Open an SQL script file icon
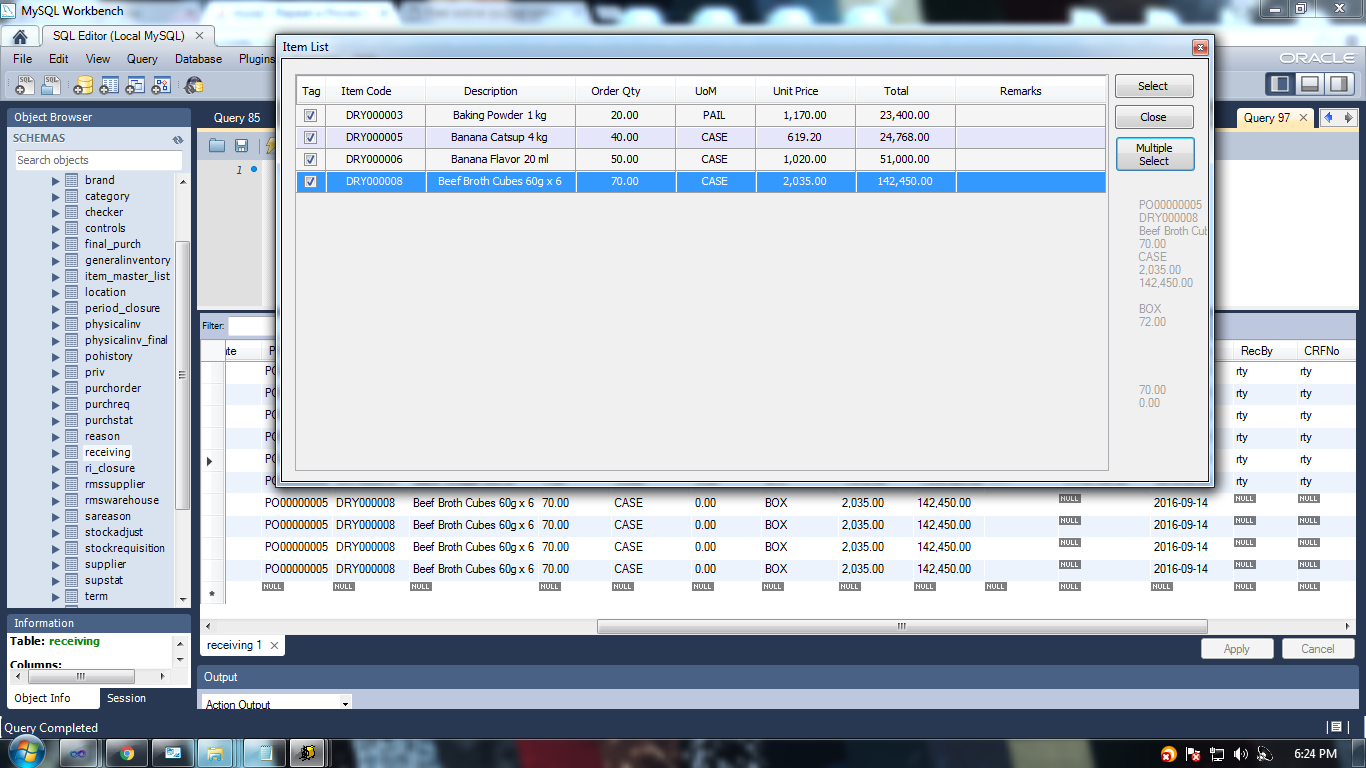The image size is (1366, 768). point(50,85)
